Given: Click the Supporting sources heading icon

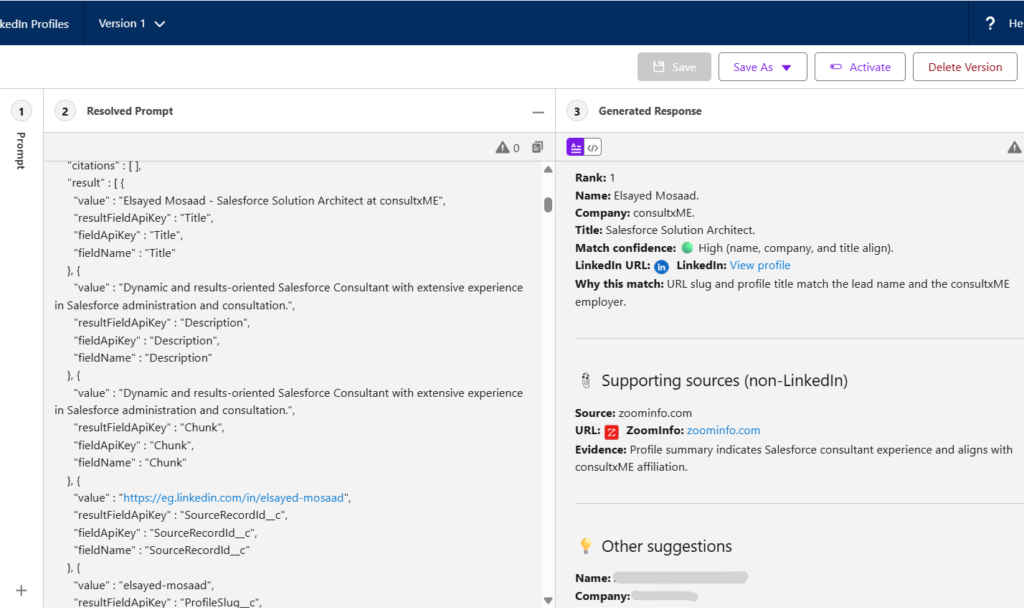Looking at the screenshot, I should [586, 381].
